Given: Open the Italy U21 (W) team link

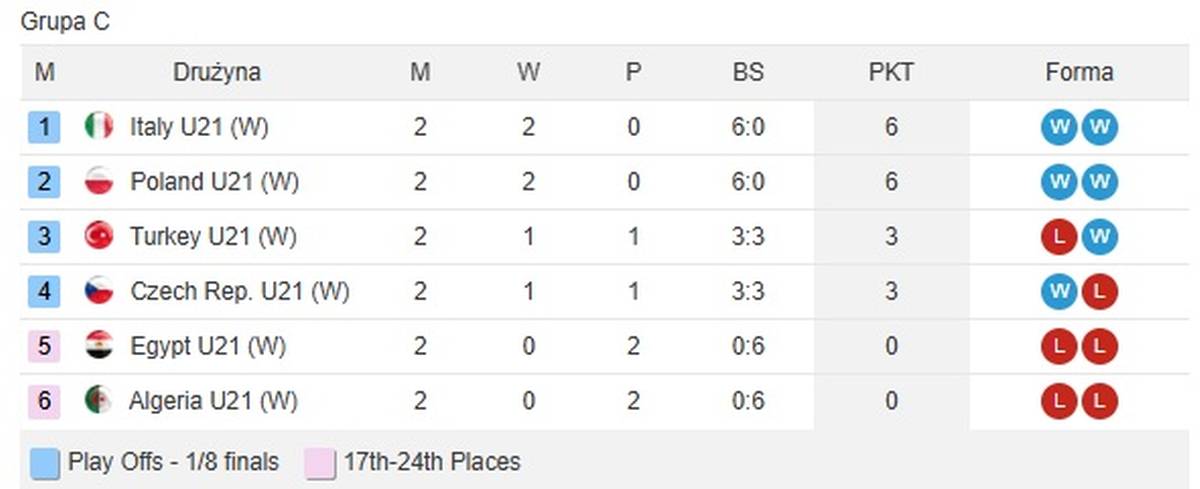Looking at the screenshot, I should 199,127.
